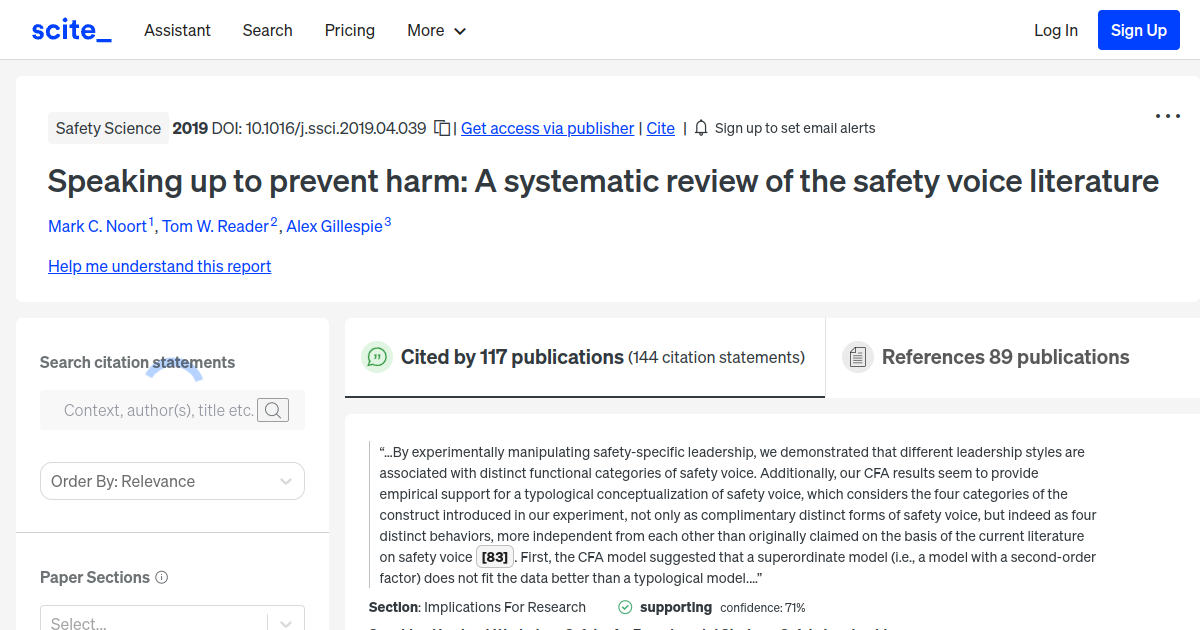Open the overflow menu with three dots
Screen dimensions: 1200x630
1167,116
